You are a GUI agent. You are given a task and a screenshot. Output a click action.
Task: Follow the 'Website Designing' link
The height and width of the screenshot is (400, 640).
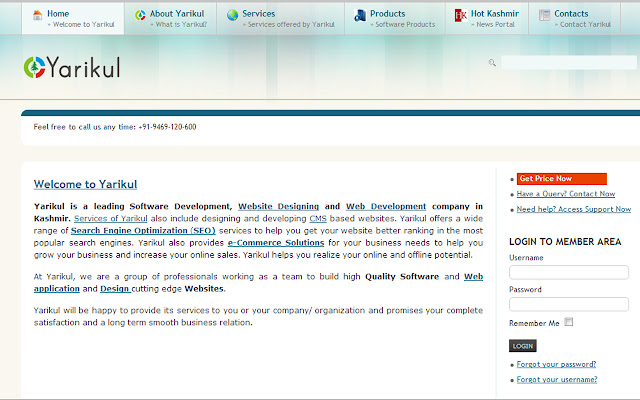pos(278,207)
